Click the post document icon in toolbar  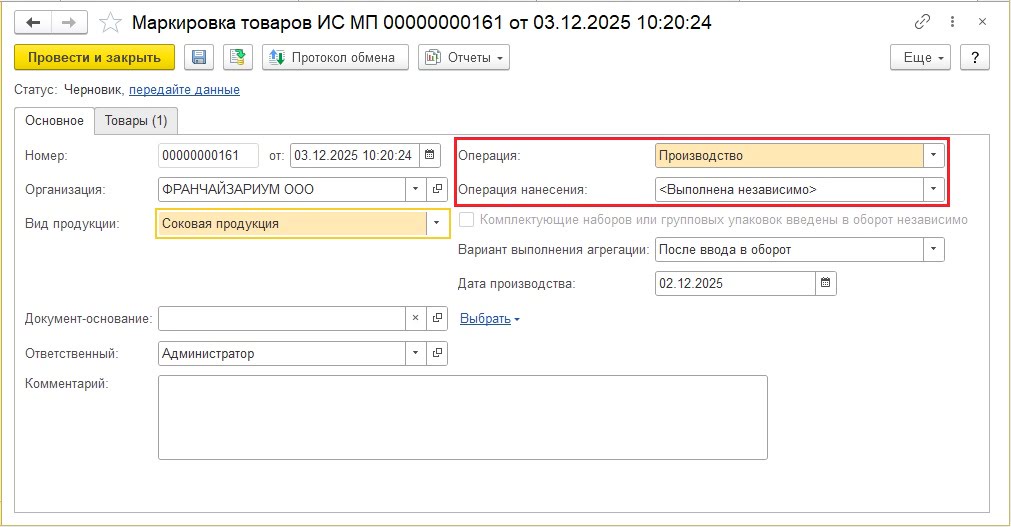(x=238, y=58)
